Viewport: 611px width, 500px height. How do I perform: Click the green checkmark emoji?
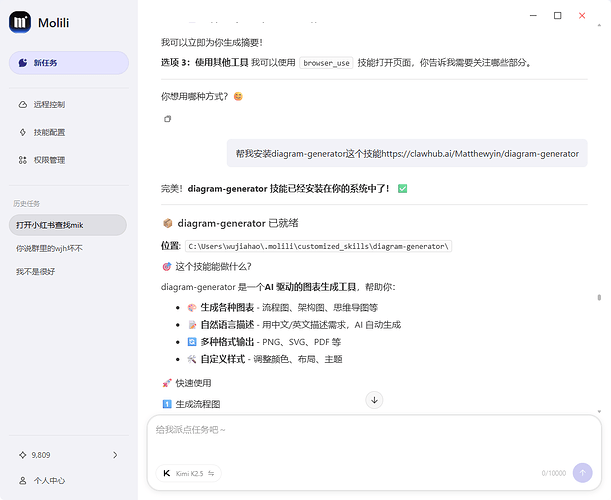click(403, 189)
